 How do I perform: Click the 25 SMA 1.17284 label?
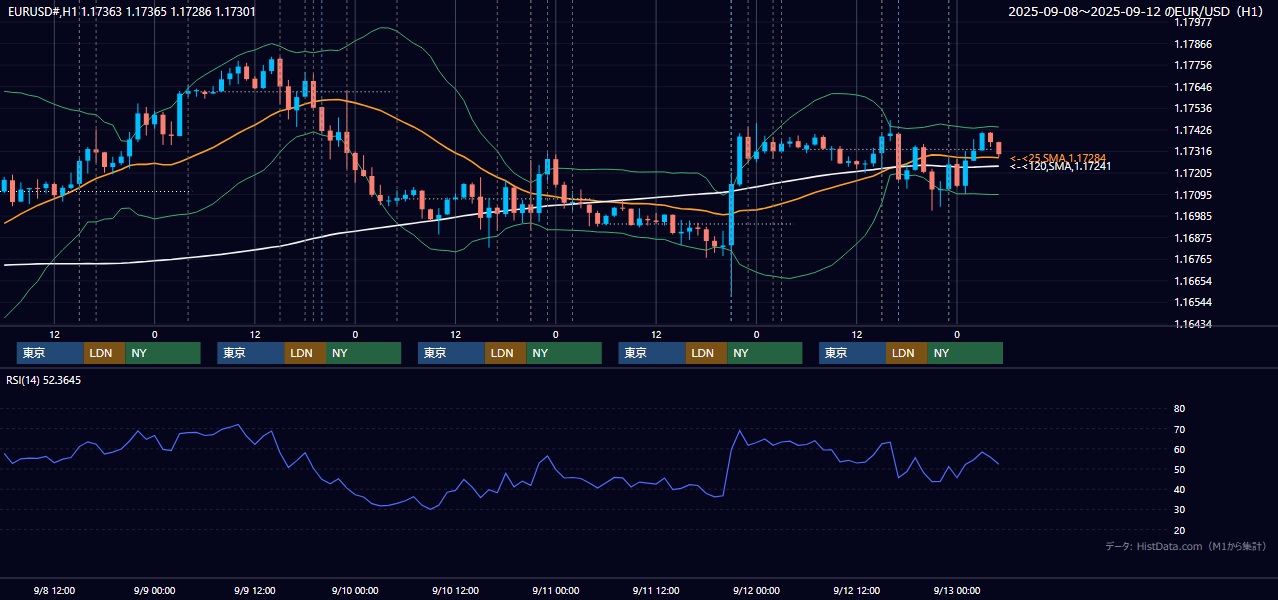1058,158
